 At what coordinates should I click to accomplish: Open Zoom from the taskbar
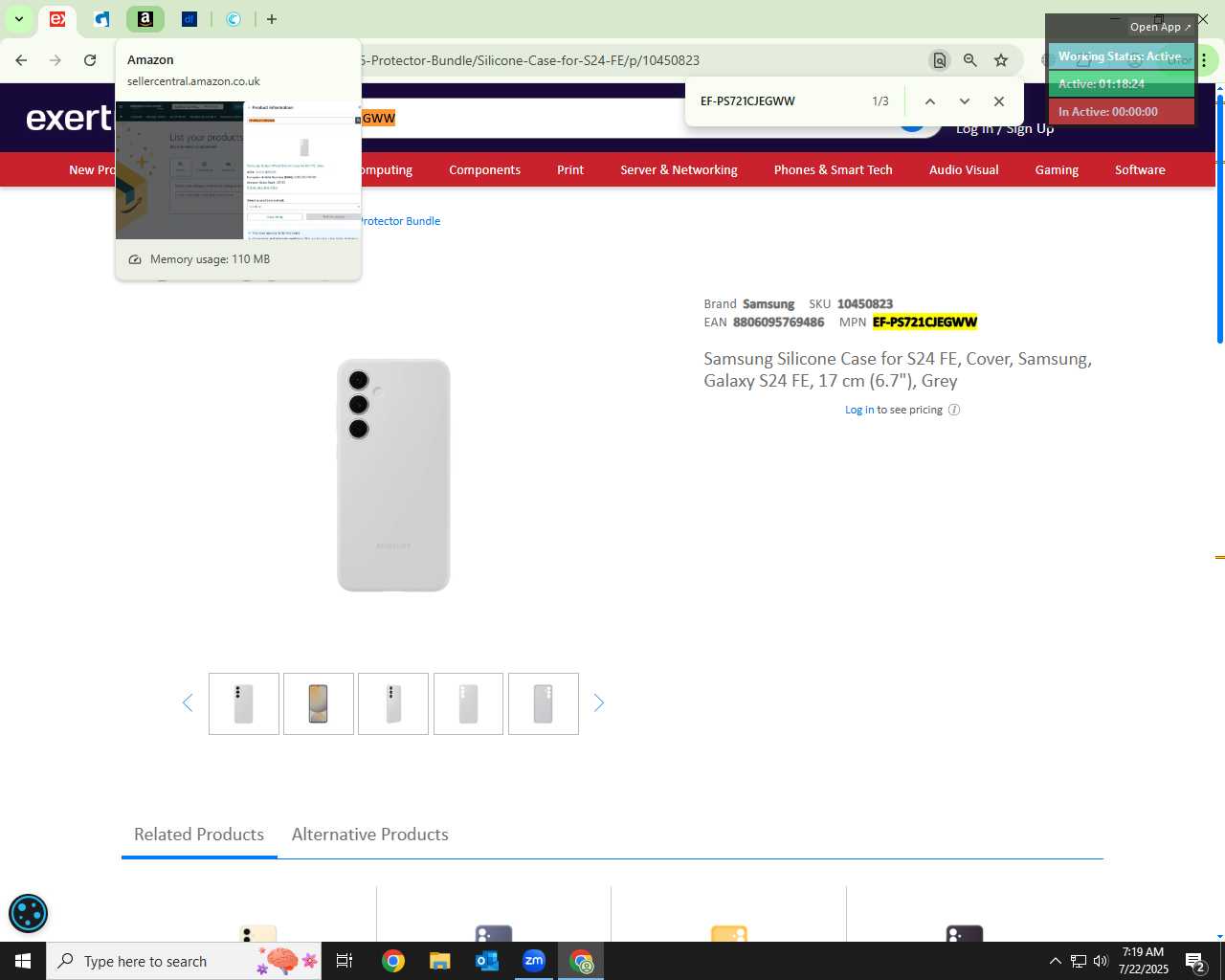coord(534,961)
